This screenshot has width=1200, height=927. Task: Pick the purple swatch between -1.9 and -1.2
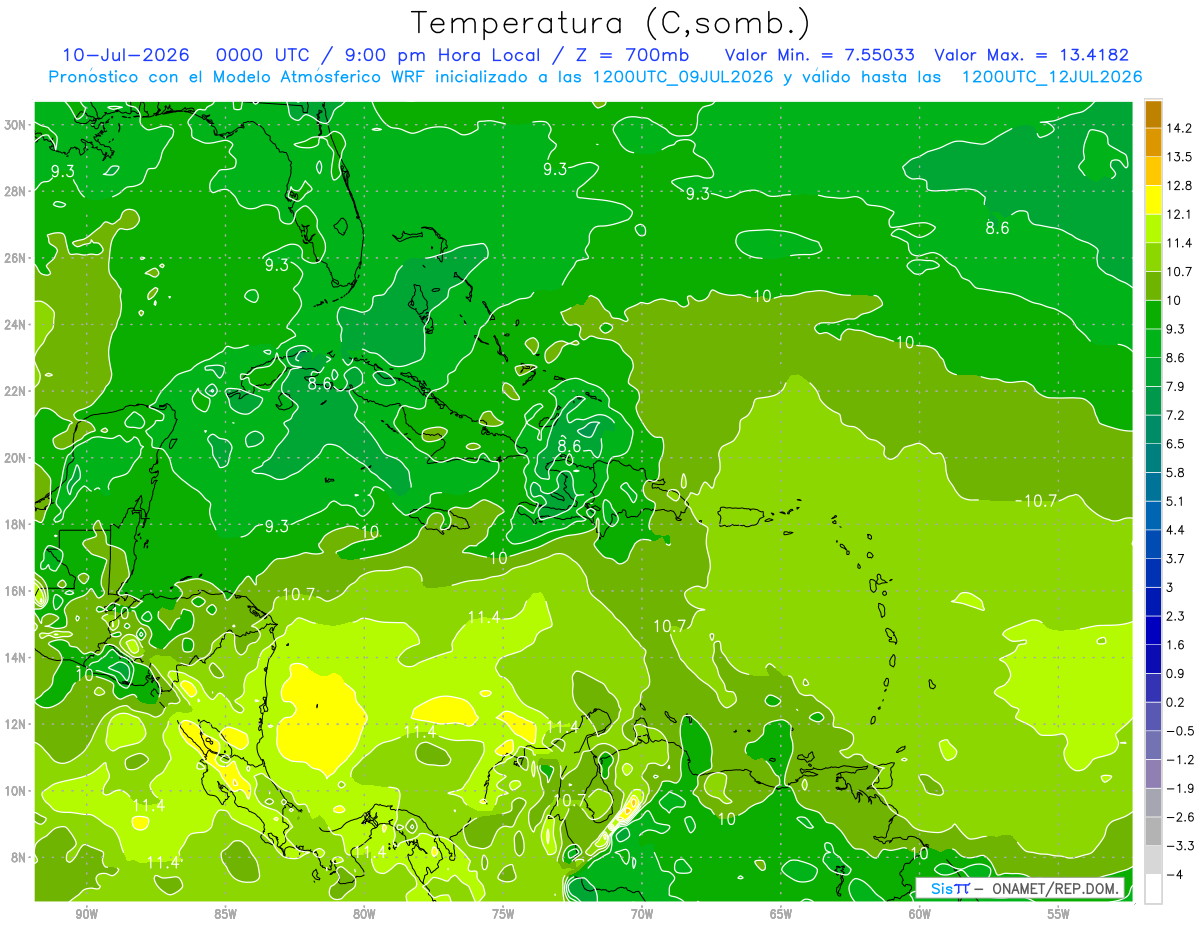[1153, 773]
